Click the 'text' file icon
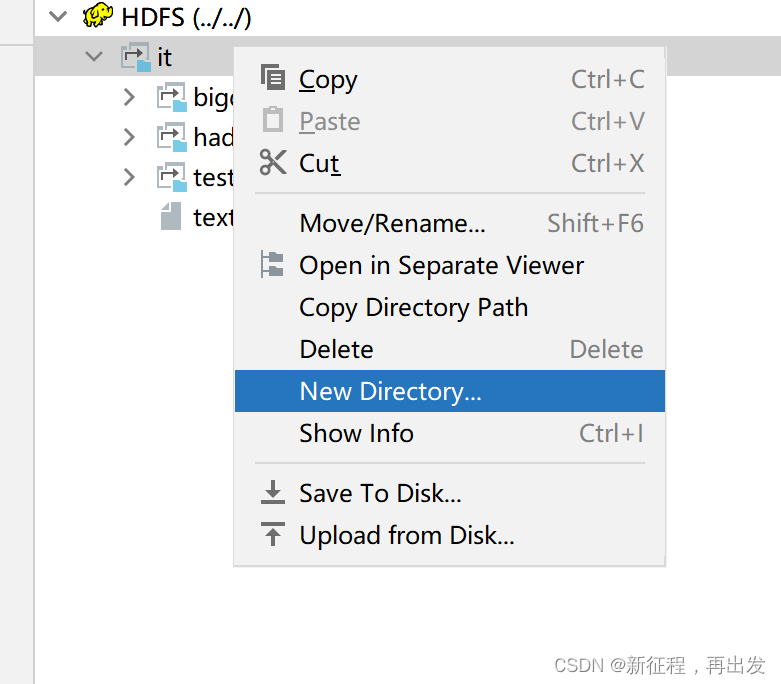 [x=171, y=216]
